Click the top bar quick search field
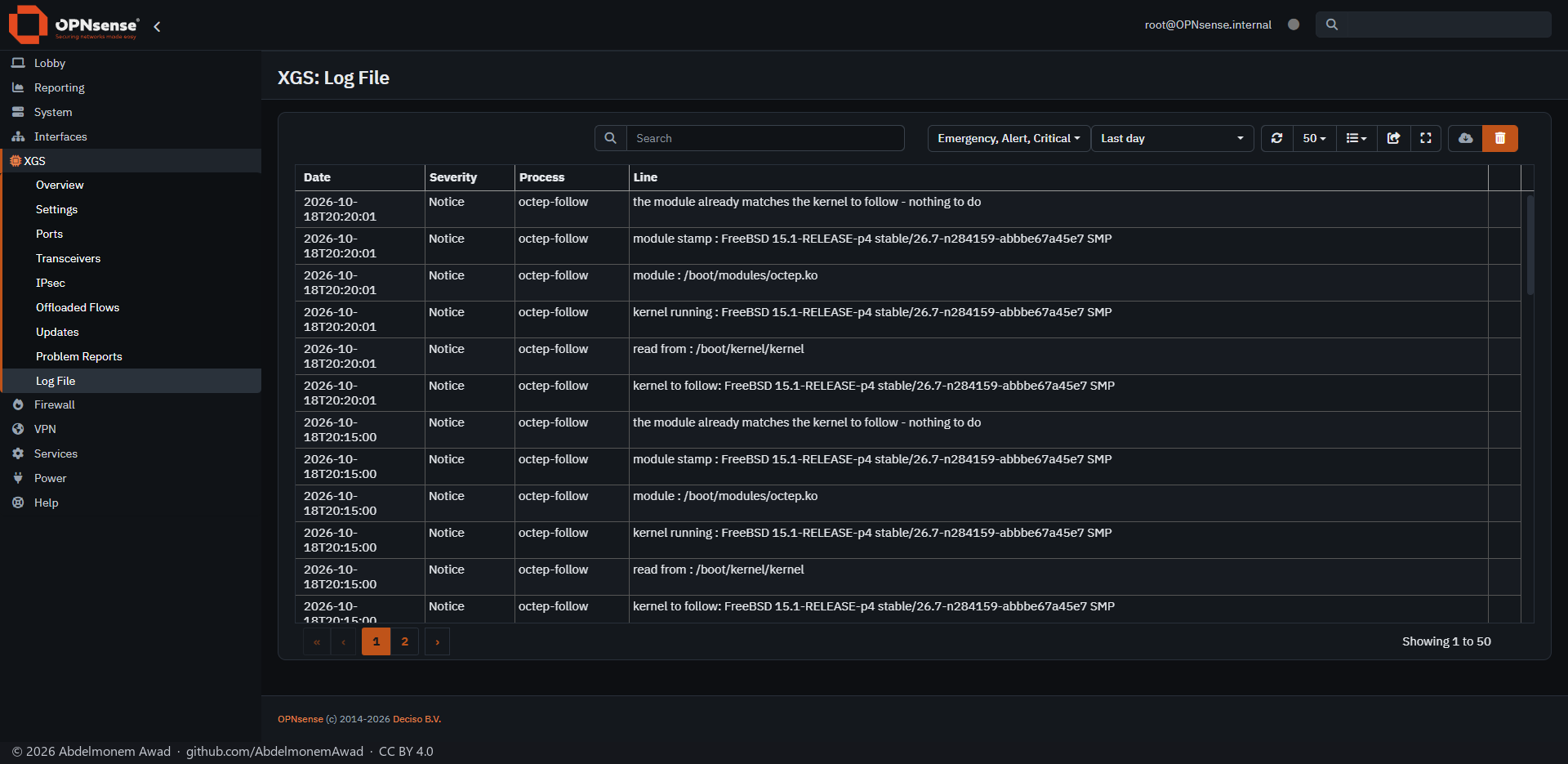1568x764 pixels. coord(1433,25)
